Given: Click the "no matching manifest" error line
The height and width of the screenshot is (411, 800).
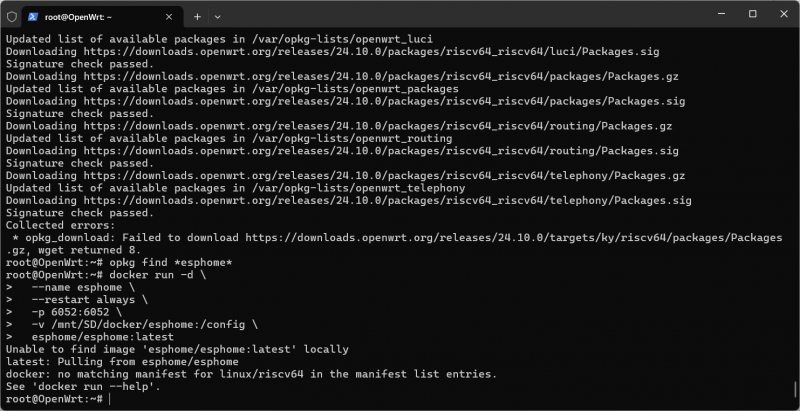Looking at the screenshot, I should [x=250, y=374].
